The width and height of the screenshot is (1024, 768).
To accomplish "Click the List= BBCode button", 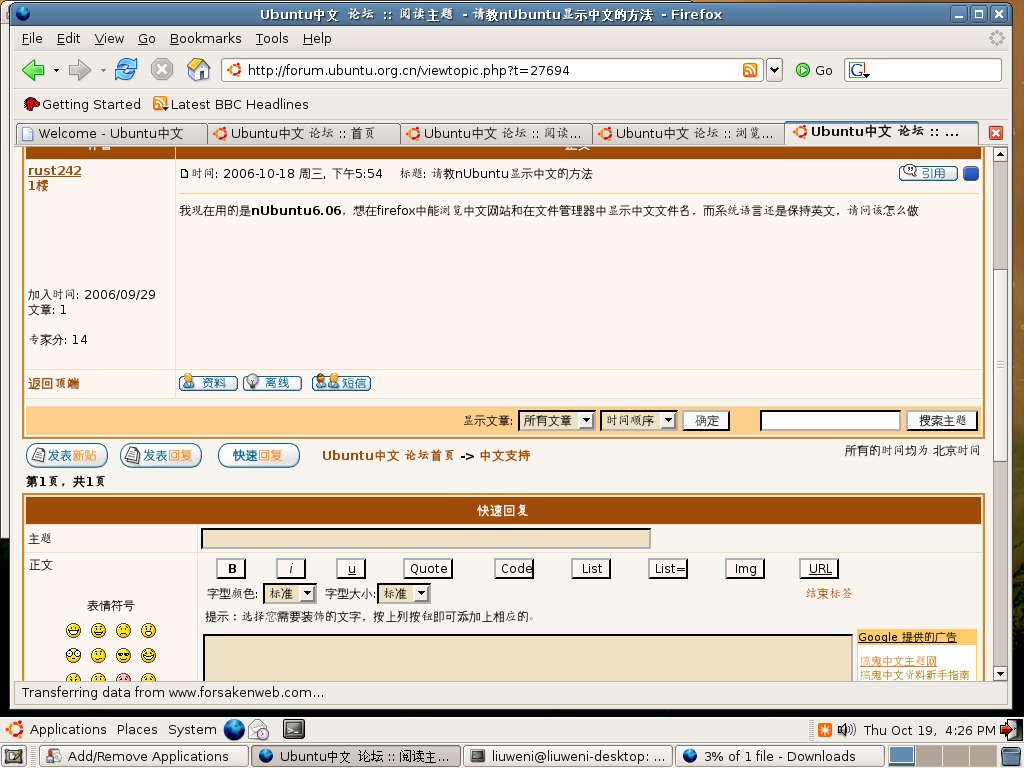I will point(669,569).
